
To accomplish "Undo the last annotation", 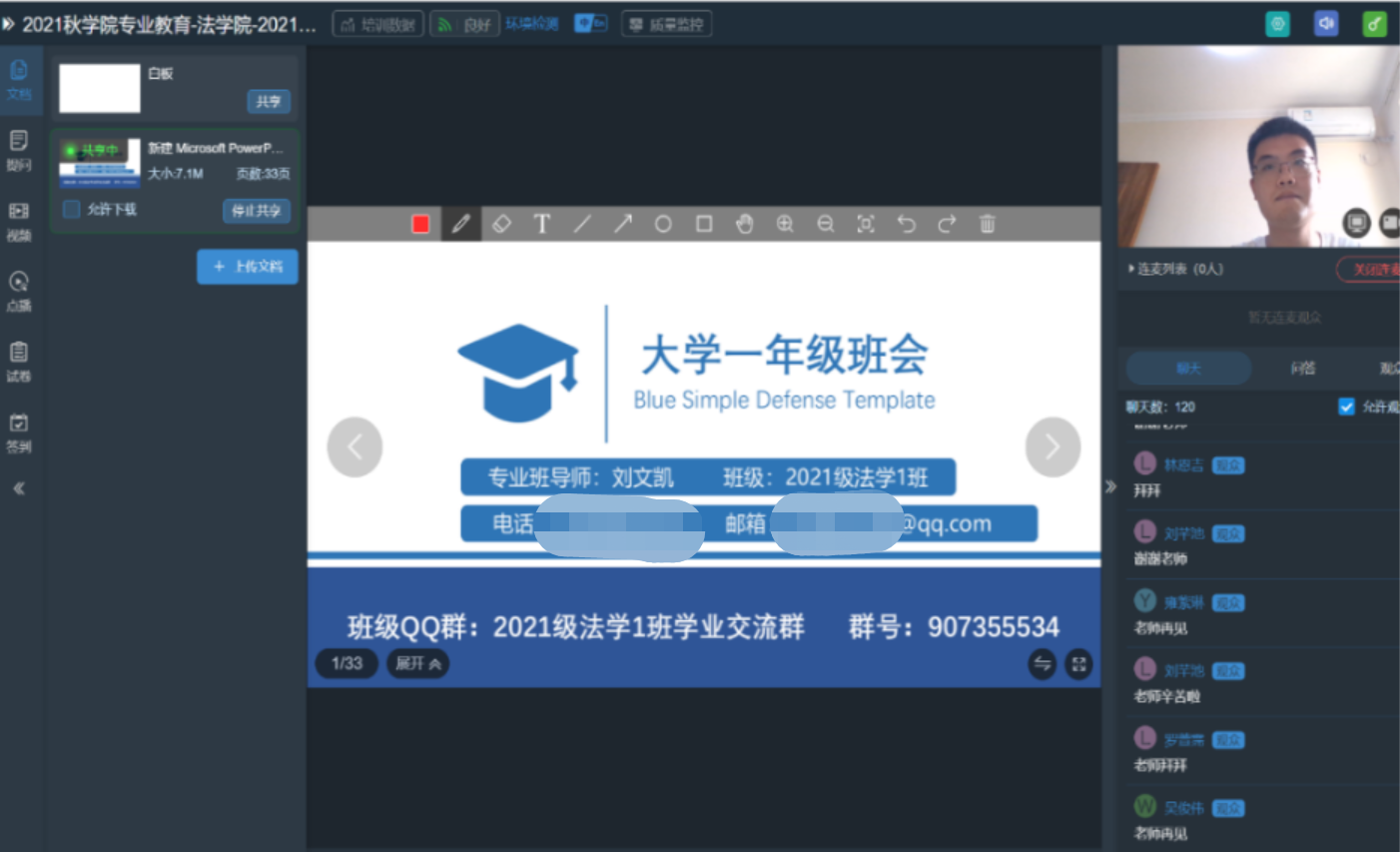I will tap(906, 224).
